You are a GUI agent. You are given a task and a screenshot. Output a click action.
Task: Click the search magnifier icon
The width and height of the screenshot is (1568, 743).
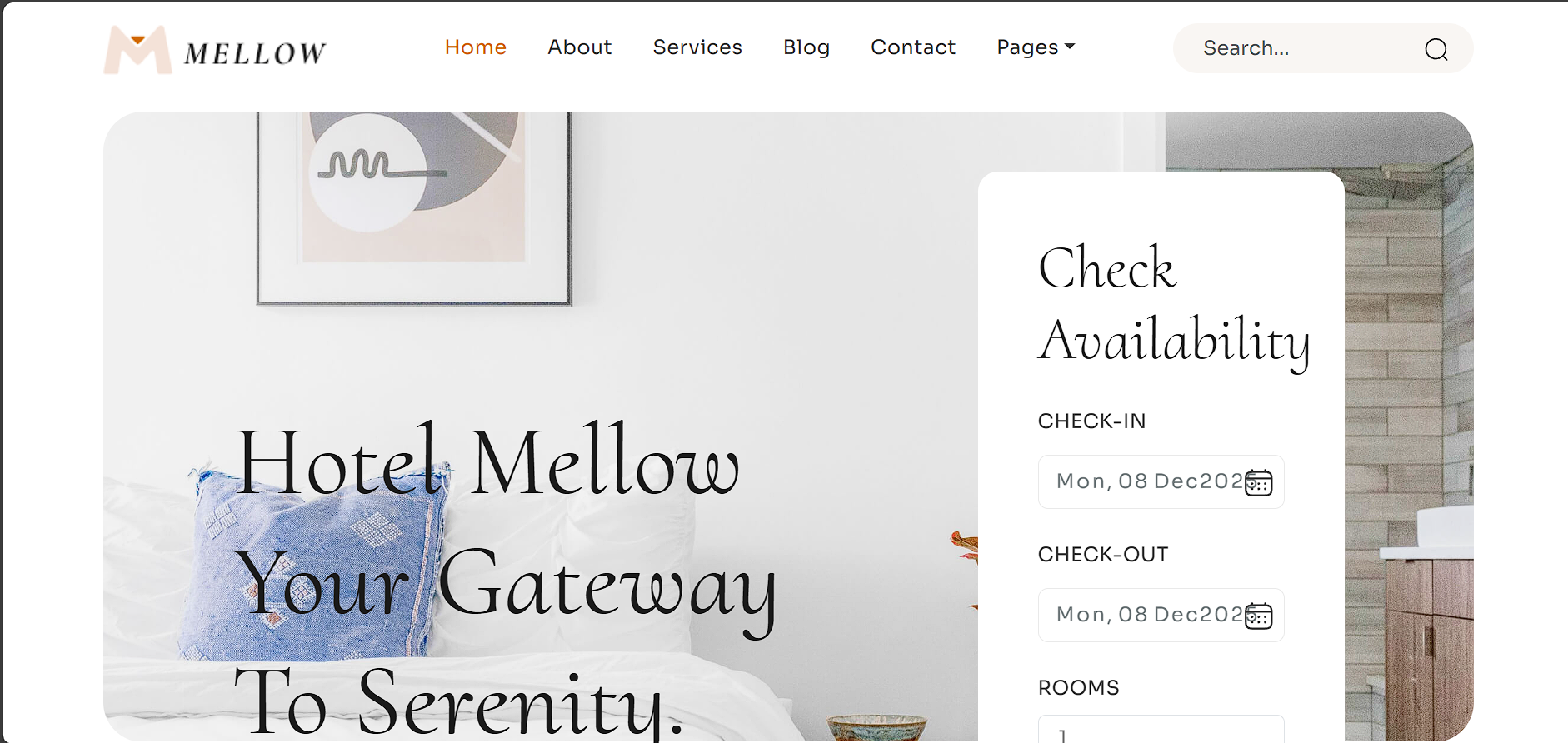tap(1436, 49)
